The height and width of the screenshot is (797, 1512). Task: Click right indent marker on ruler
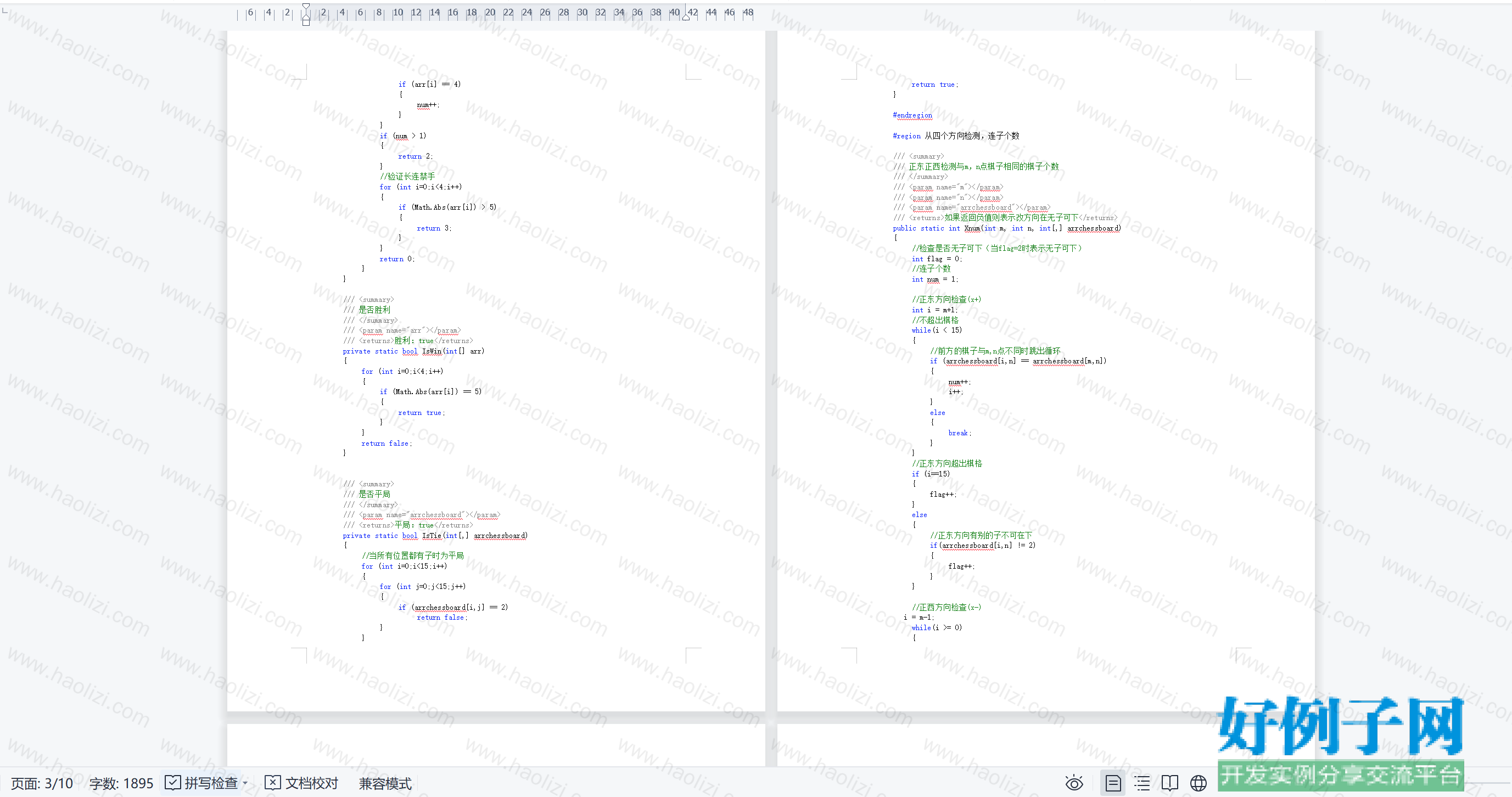tap(686, 18)
